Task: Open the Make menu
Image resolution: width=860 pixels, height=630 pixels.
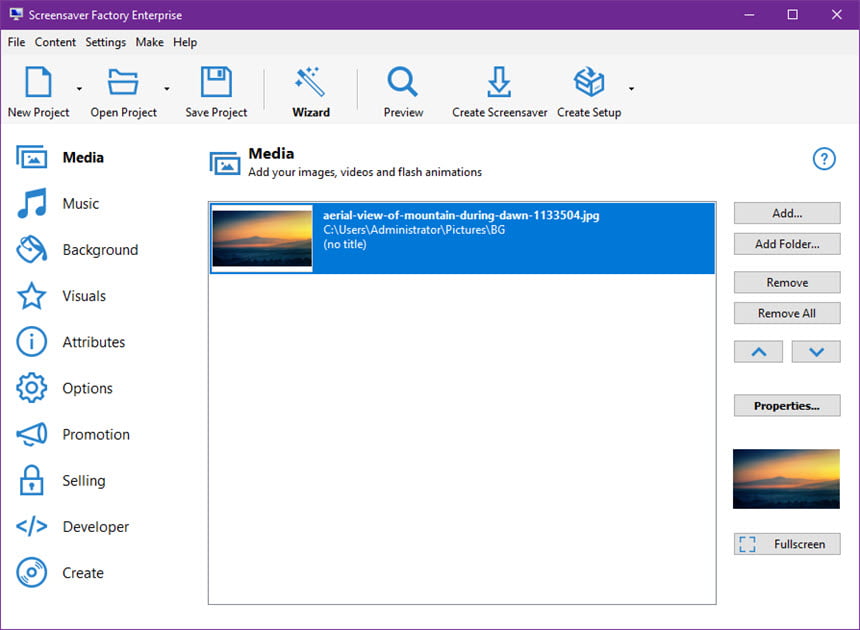Action: point(149,42)
